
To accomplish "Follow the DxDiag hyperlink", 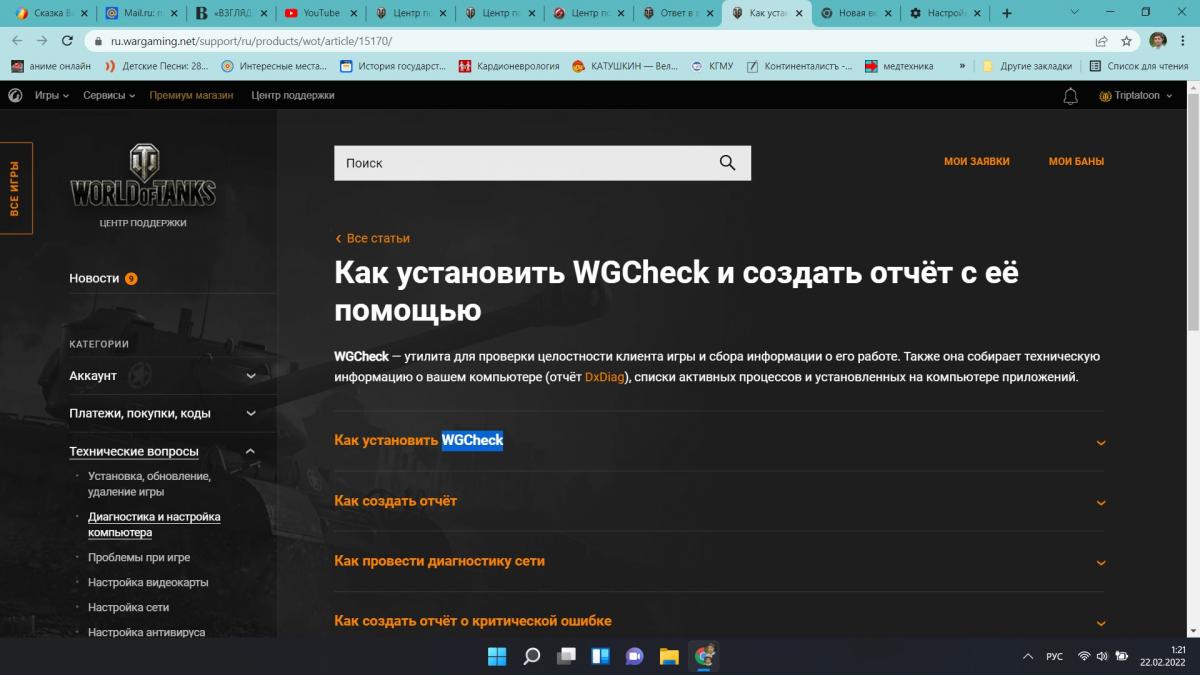I will pos(604,377).
